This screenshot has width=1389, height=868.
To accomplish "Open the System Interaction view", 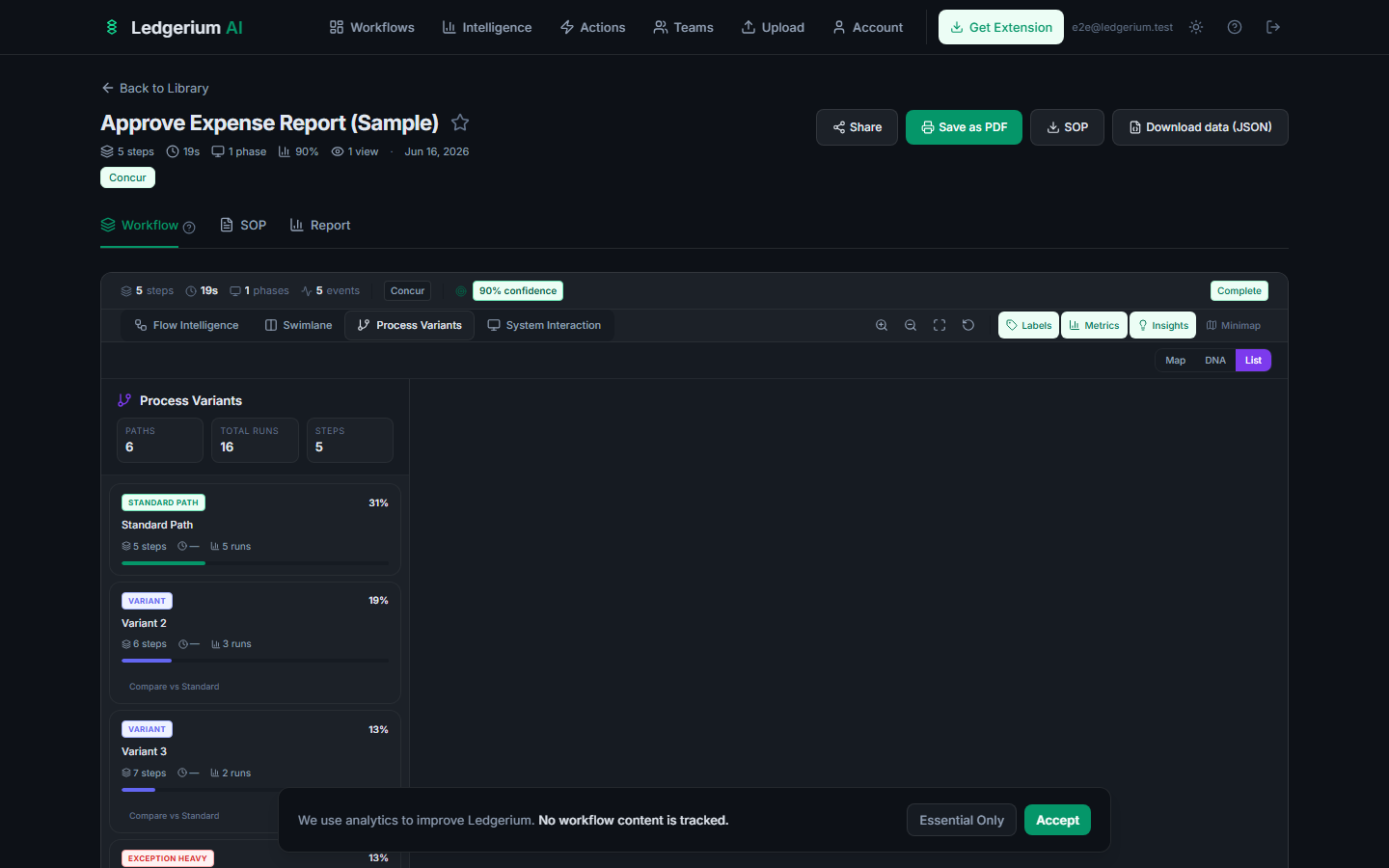I will click(544, 325).
